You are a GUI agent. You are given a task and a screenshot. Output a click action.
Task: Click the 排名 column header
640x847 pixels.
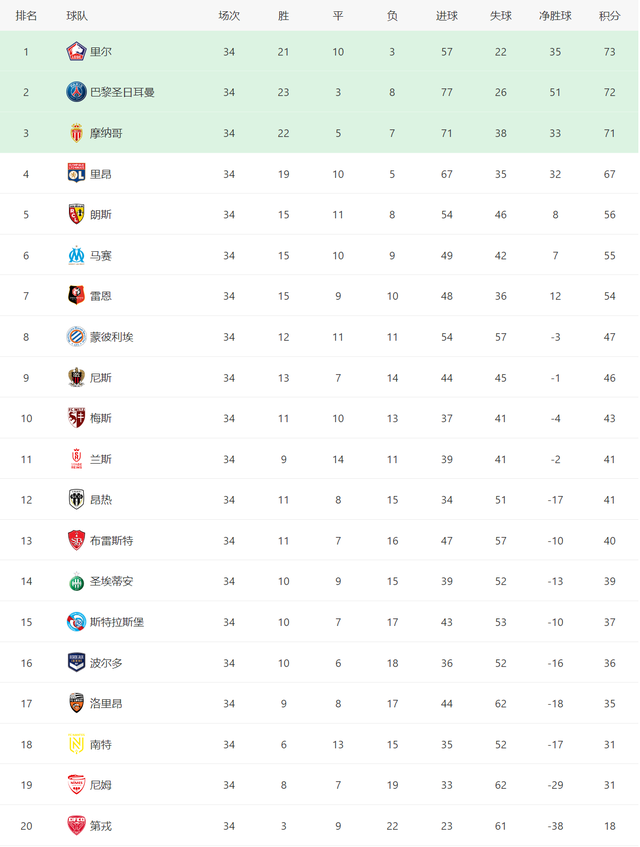(26, 16)
